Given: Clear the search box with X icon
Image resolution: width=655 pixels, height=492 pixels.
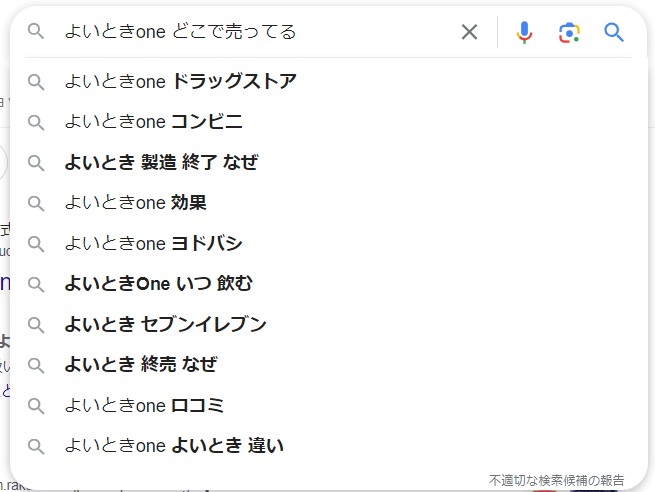Looking at the screenshot, I should coord(469,32).
